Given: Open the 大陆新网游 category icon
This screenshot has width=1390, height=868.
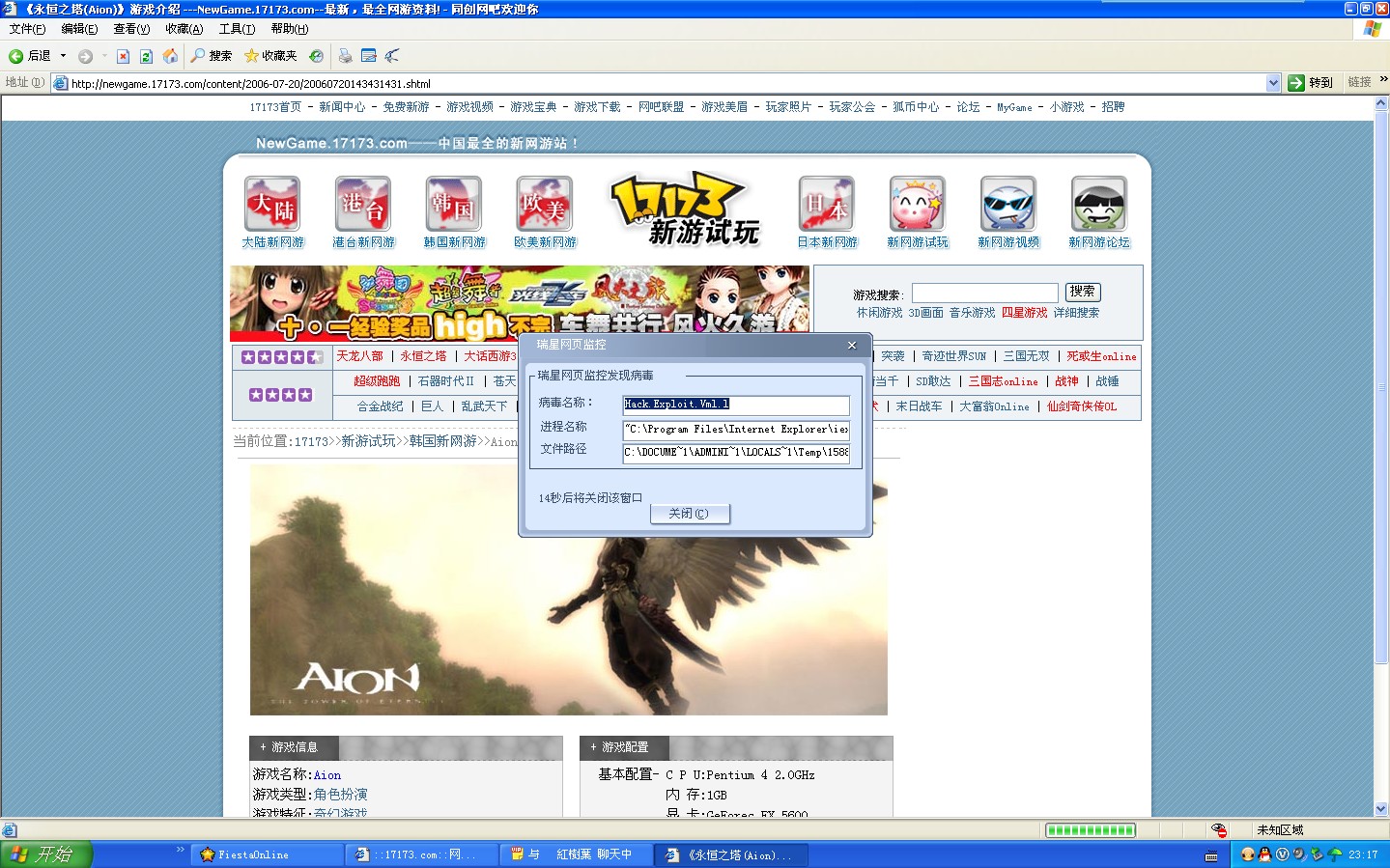Looking at the screenshot, I should pos(272,204).
